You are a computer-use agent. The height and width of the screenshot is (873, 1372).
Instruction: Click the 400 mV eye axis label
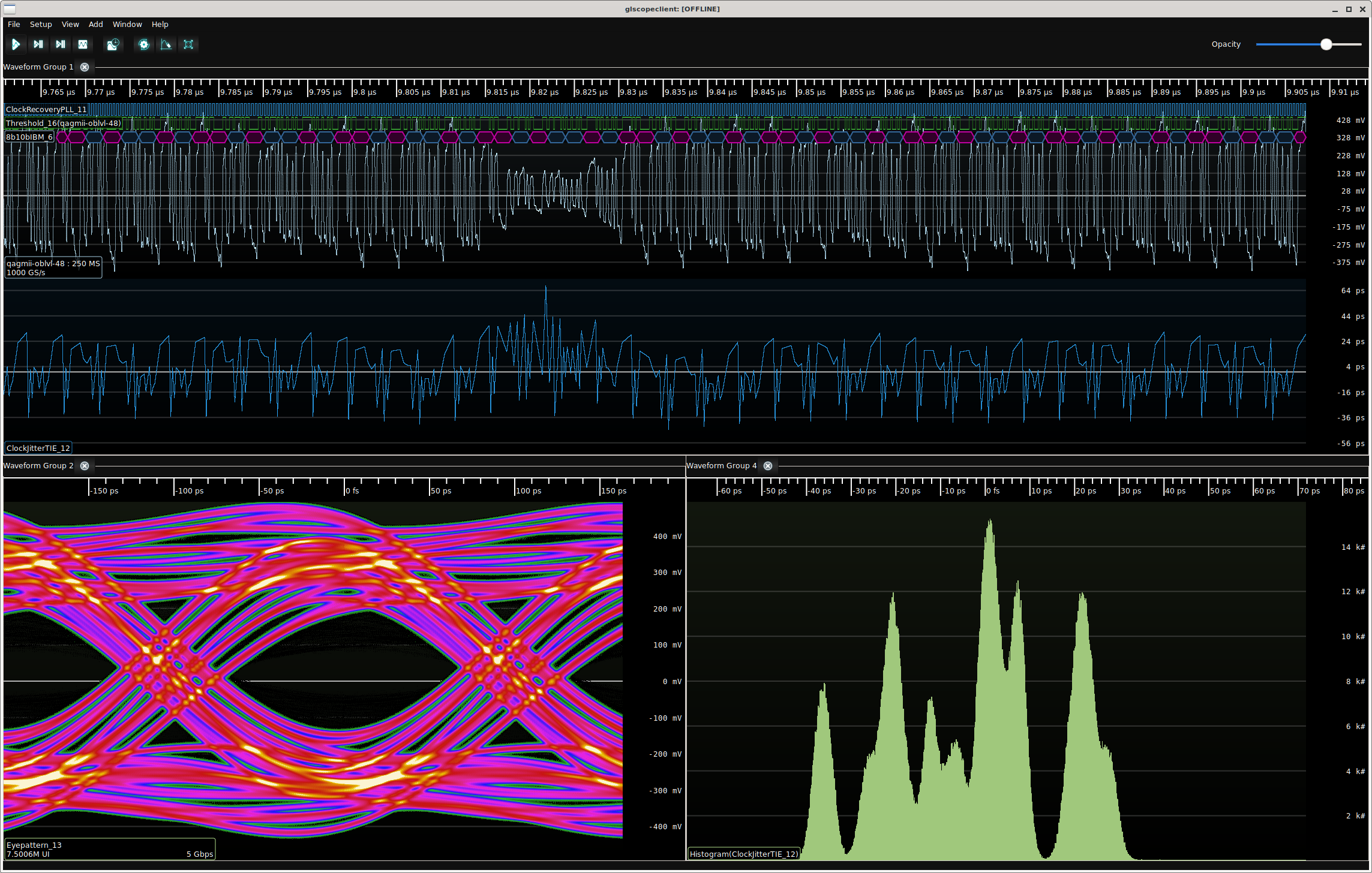point(667,537)
